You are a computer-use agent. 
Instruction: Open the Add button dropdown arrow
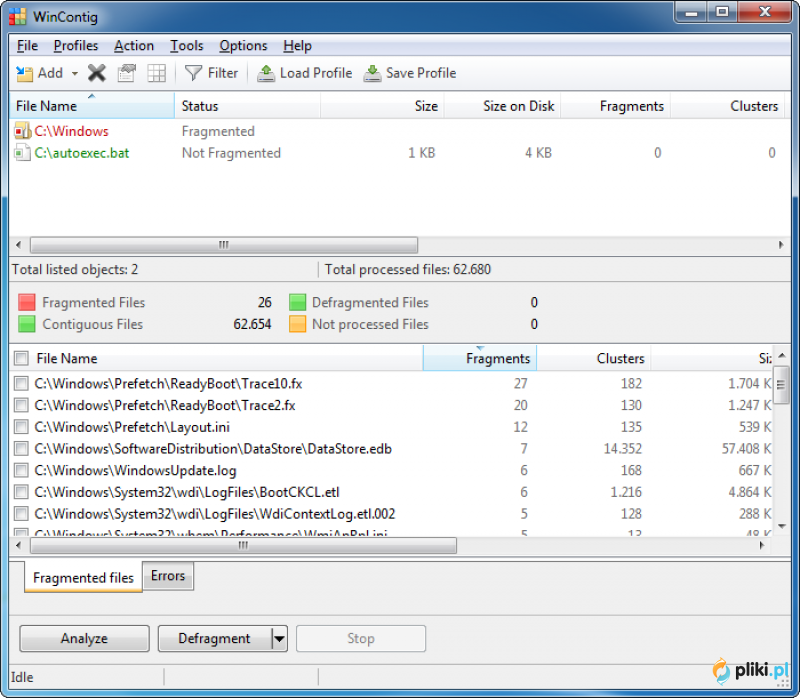[x=75, y=73]
